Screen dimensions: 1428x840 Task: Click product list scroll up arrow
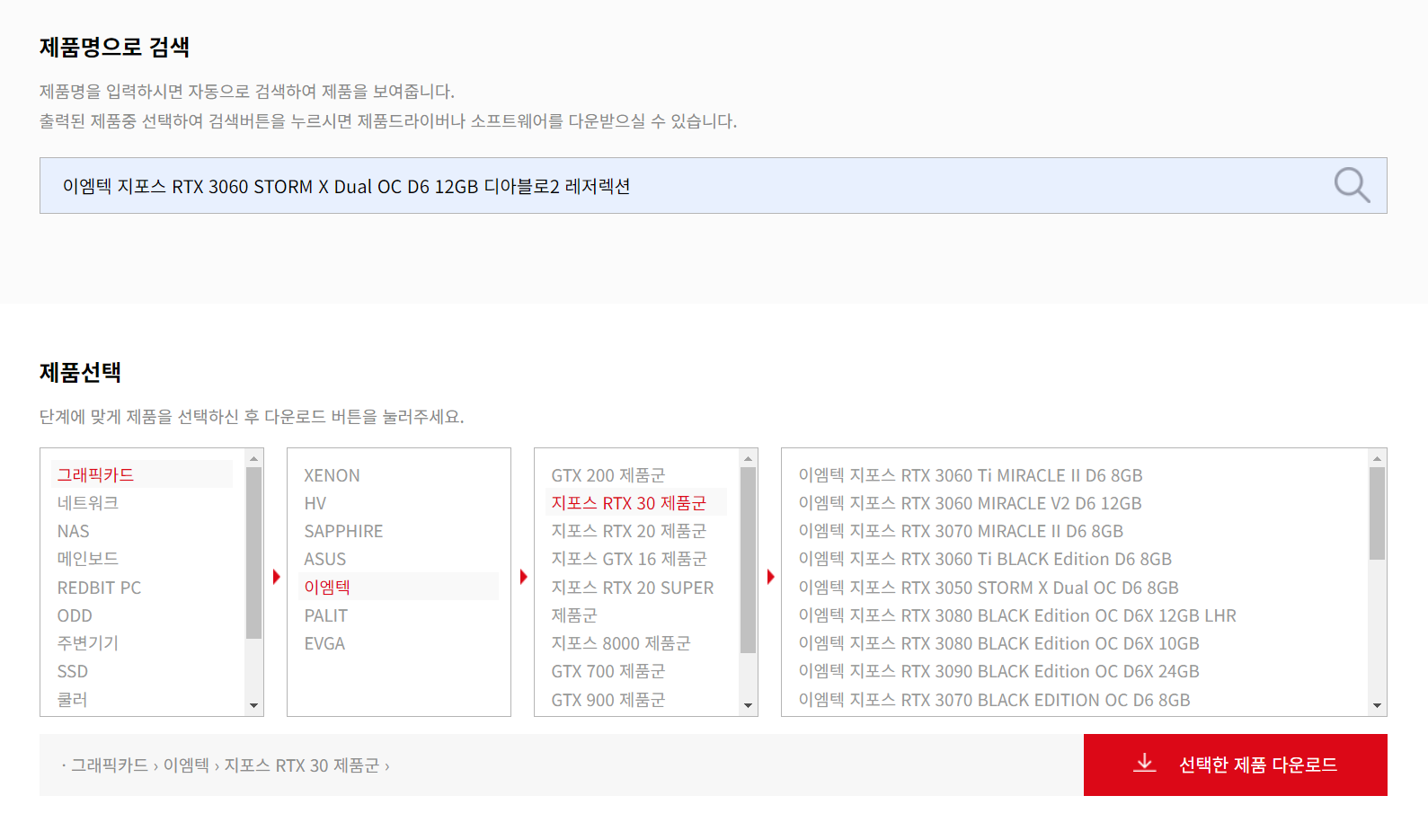(x=1377, y=458)
